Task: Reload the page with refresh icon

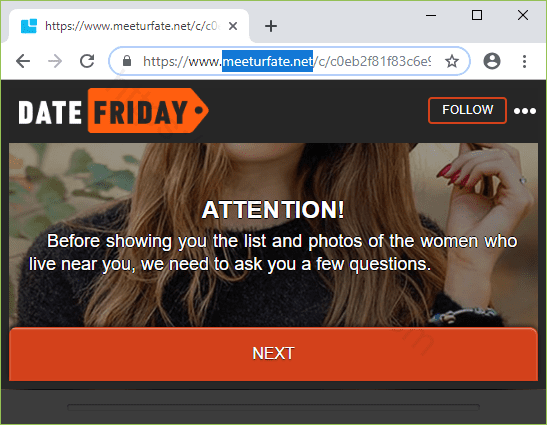Action: [x=87, y=61]
